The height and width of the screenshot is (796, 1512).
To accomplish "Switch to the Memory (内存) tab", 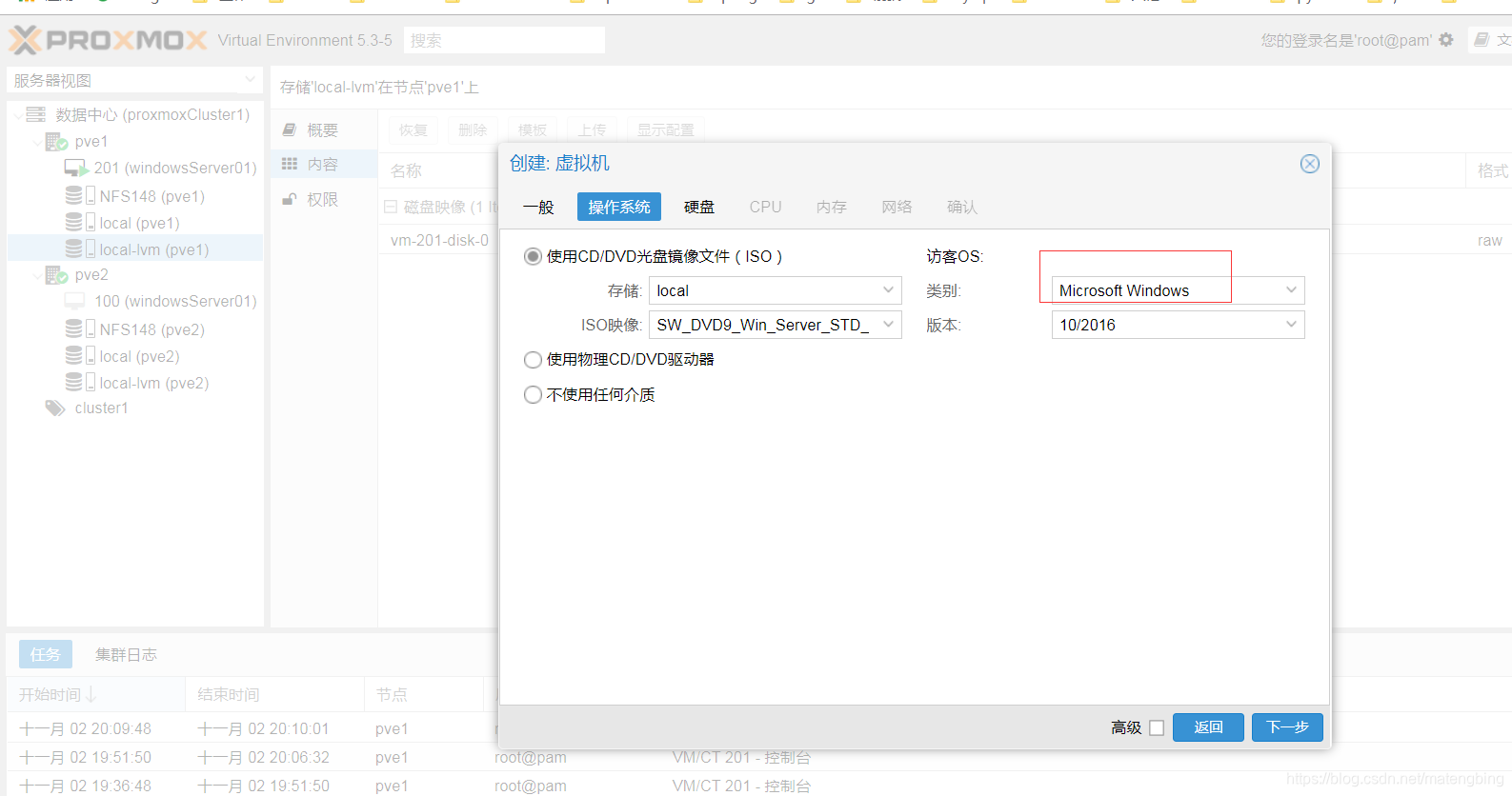I will tap(831, 207).
